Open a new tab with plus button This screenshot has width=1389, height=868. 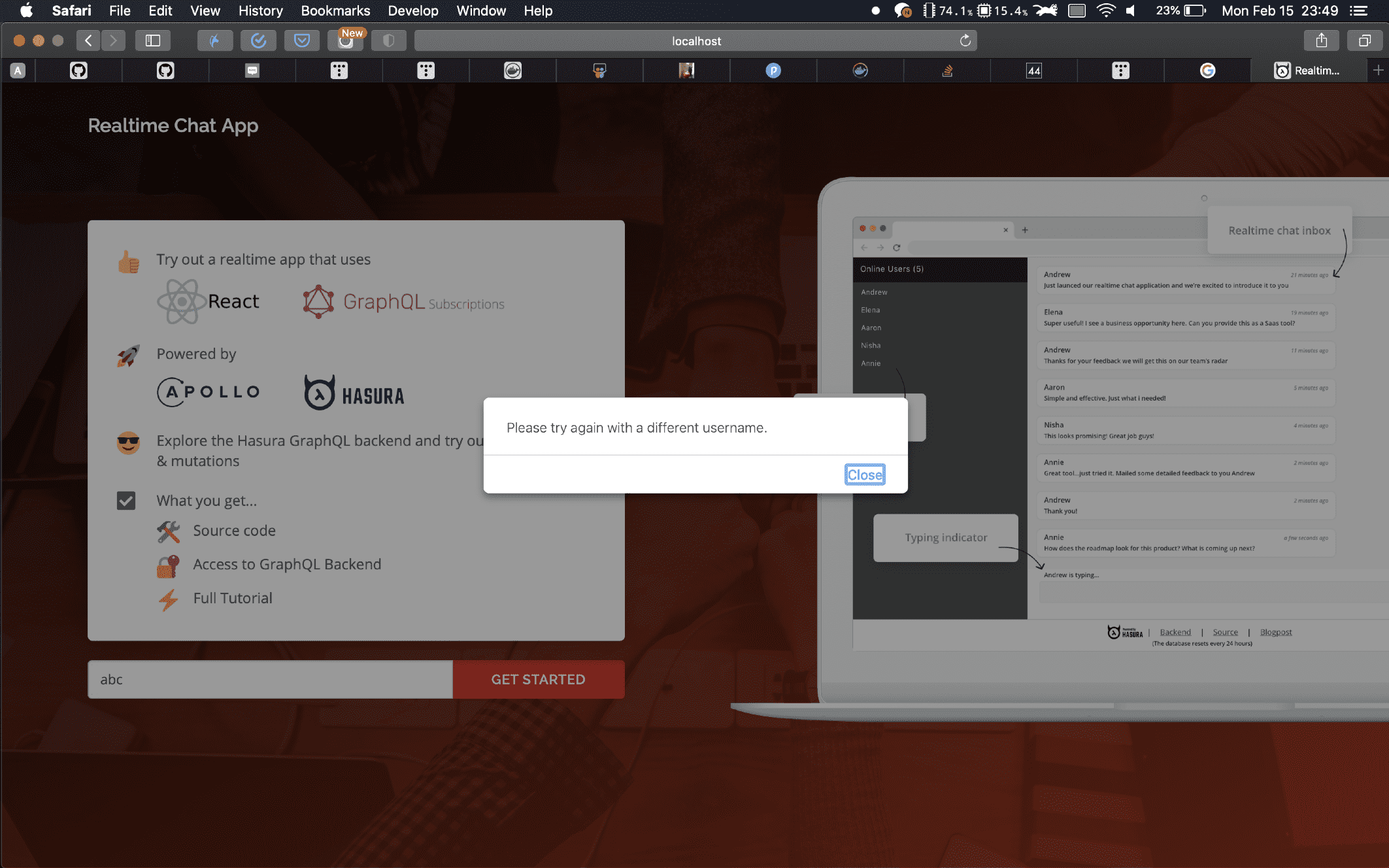point(1378,70)
